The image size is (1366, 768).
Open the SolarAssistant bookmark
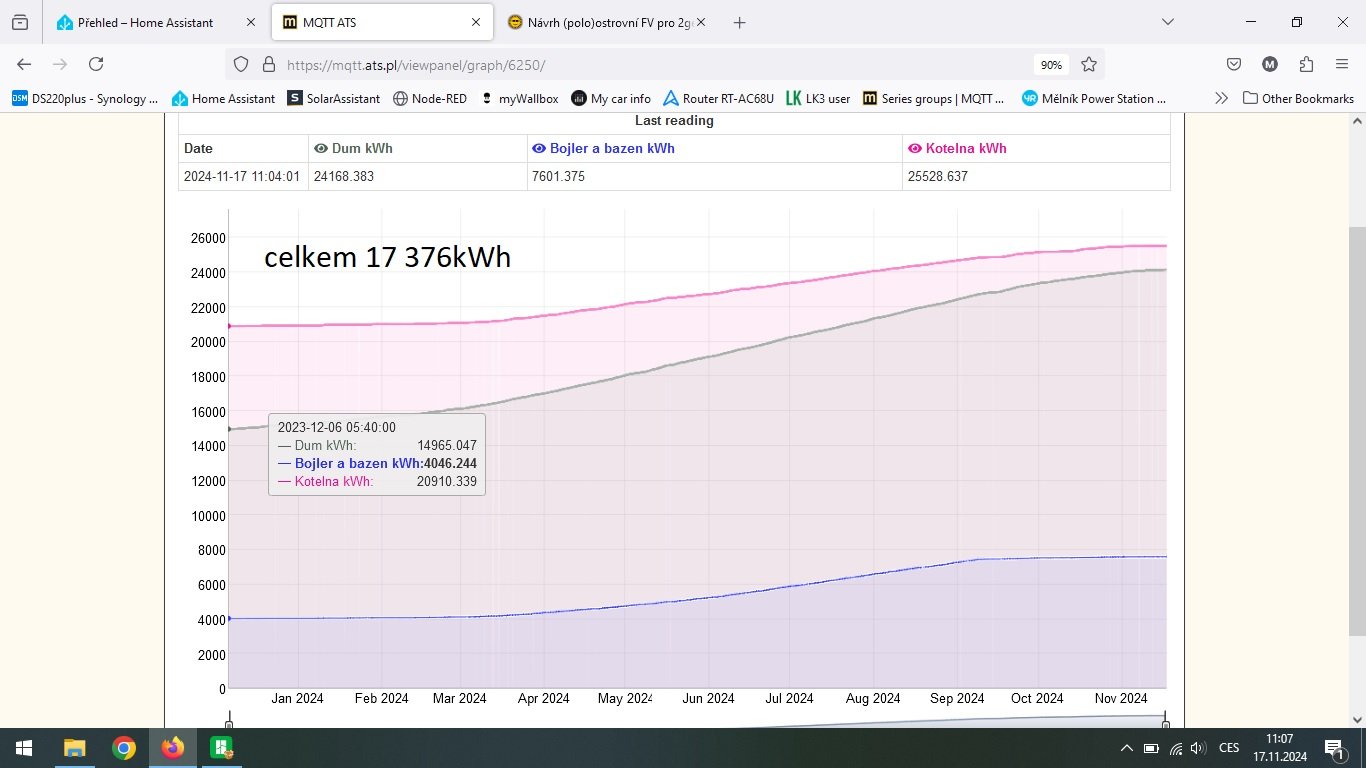click(334, 98)
